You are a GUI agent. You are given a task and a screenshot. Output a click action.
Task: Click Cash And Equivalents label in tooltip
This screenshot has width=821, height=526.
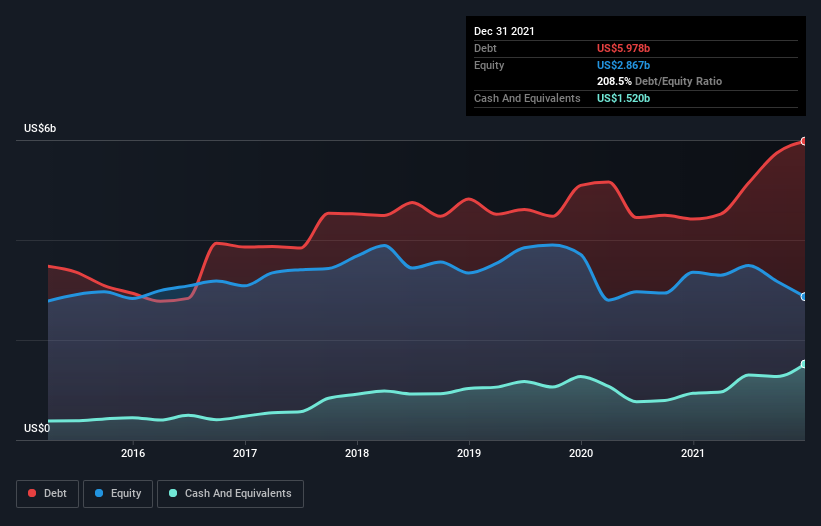point(527,98)
